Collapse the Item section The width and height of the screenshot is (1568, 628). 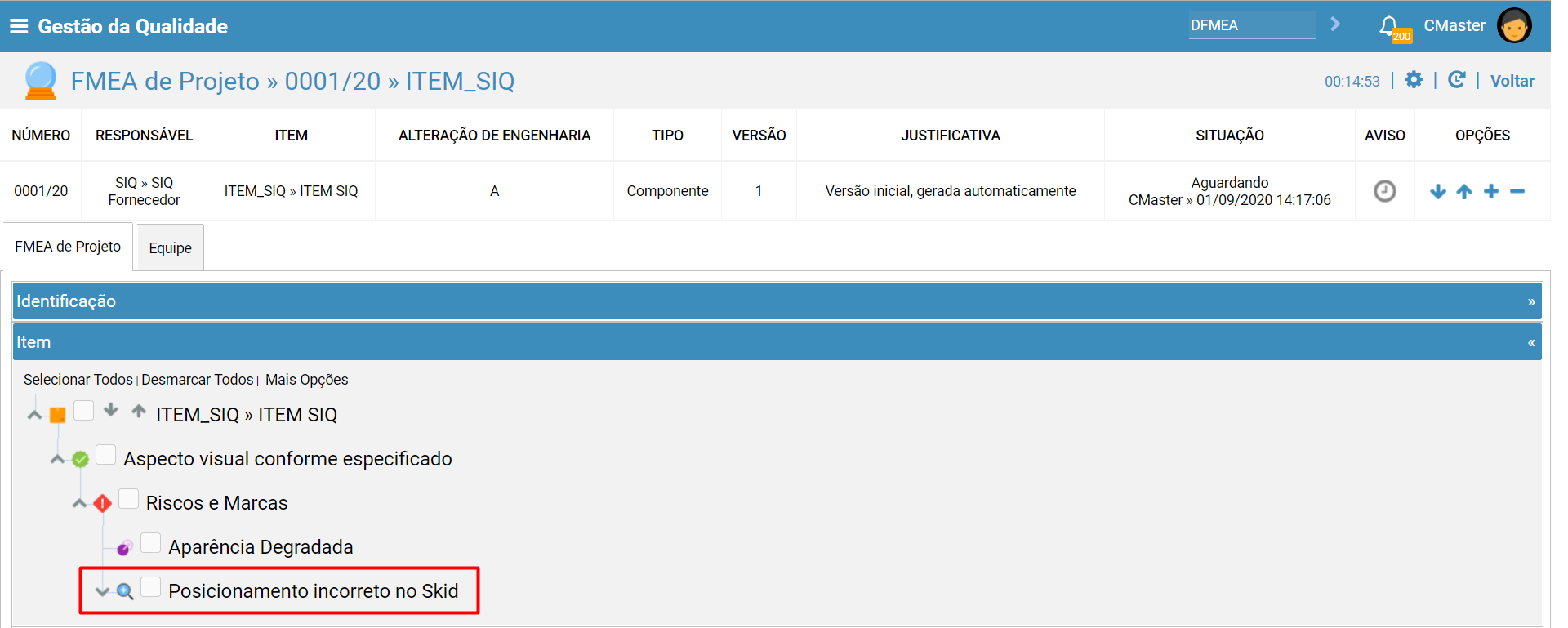tap(777, 342)
